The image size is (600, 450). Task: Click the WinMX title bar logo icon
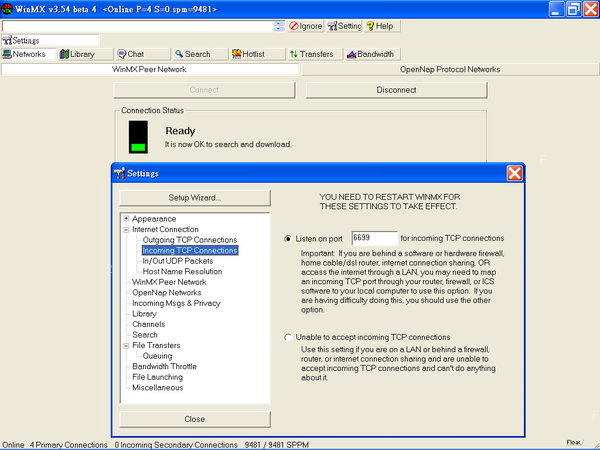[x=7, y=9]
